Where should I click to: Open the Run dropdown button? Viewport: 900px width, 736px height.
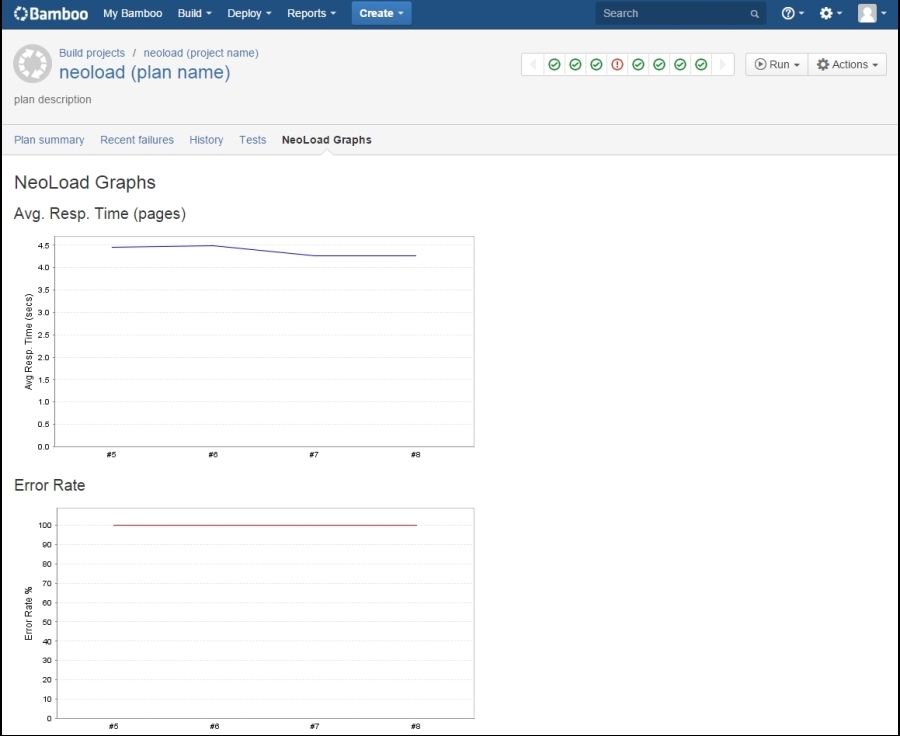[777, 64]
